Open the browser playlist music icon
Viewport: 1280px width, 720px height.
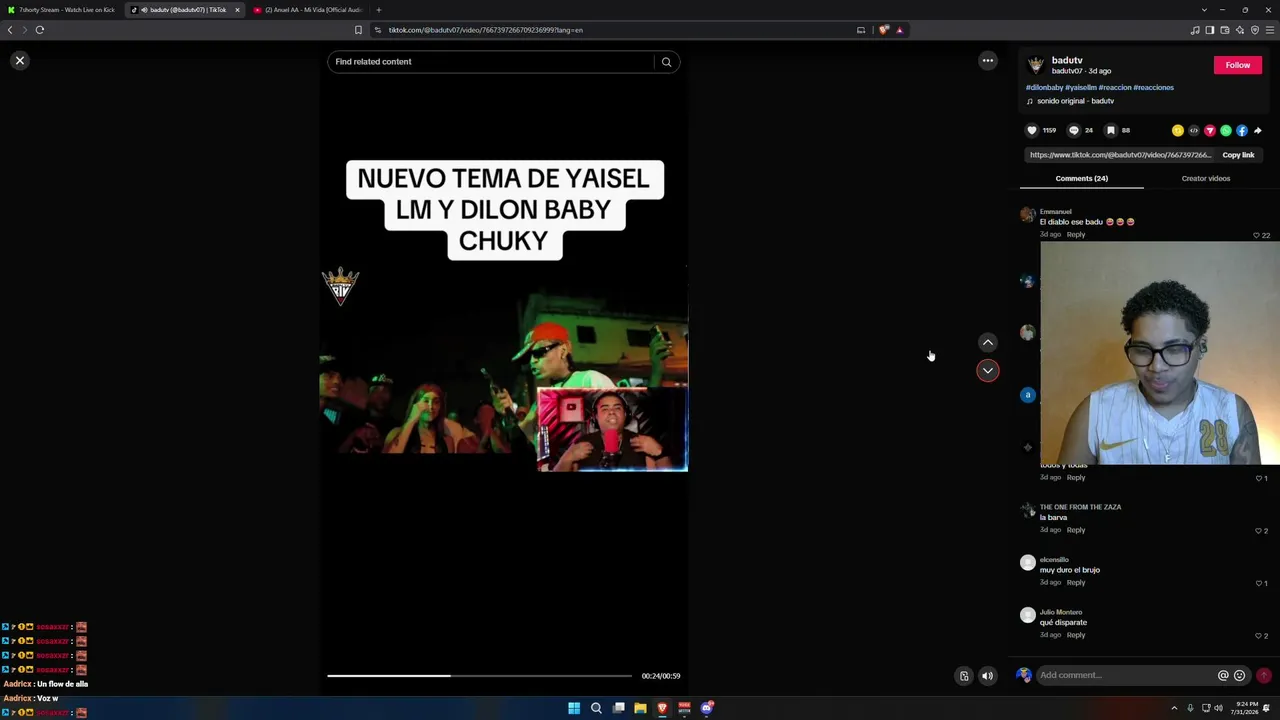click(x=1195, y=30)
